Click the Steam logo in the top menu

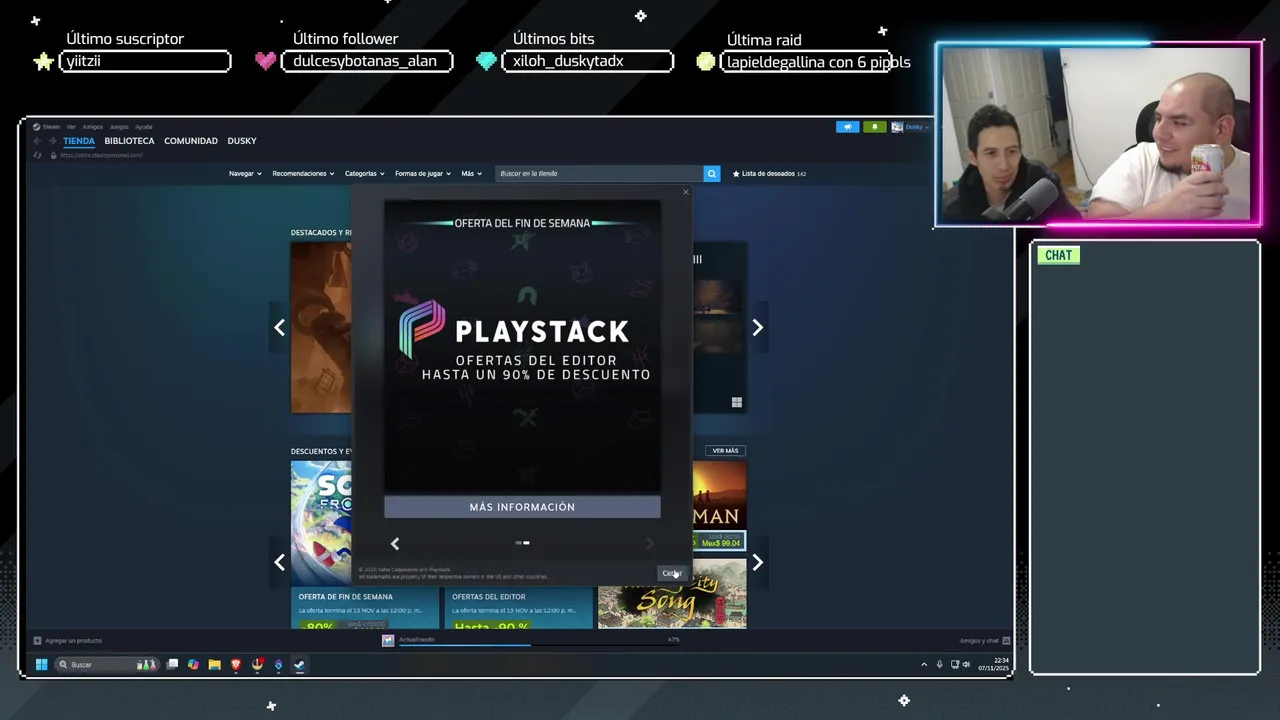[36, 127]
